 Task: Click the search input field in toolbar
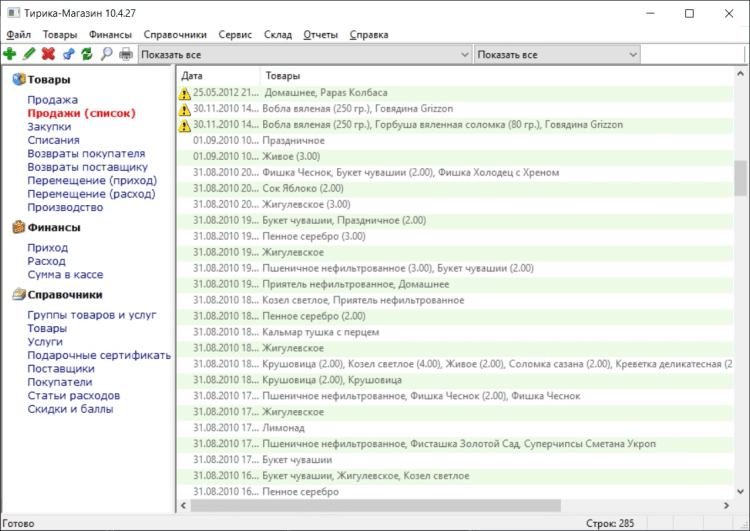pyautogui.click(x=692, y=54)
